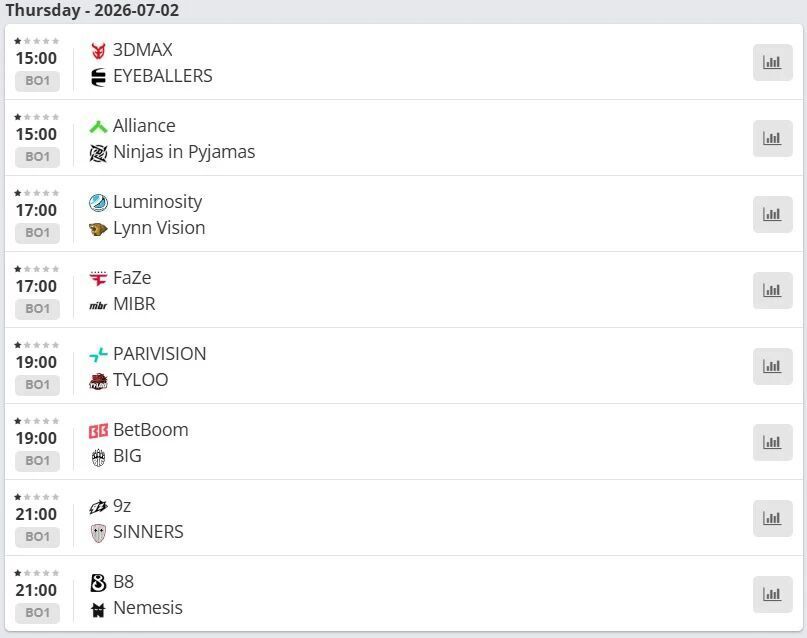Open stats icon for B8 vs Nemesis
The width and height of the screenshot is (807, 638).
point(773,595)
